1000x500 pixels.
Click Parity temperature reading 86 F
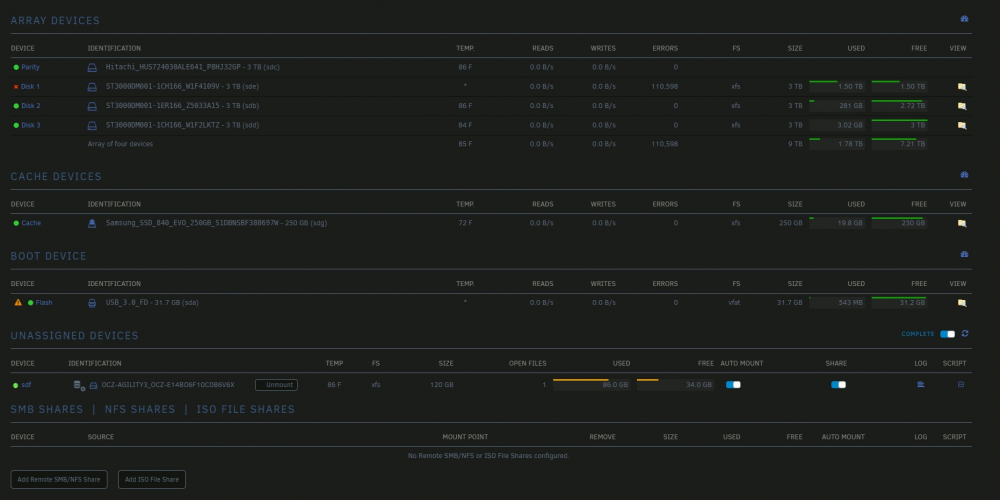point(465,67)
